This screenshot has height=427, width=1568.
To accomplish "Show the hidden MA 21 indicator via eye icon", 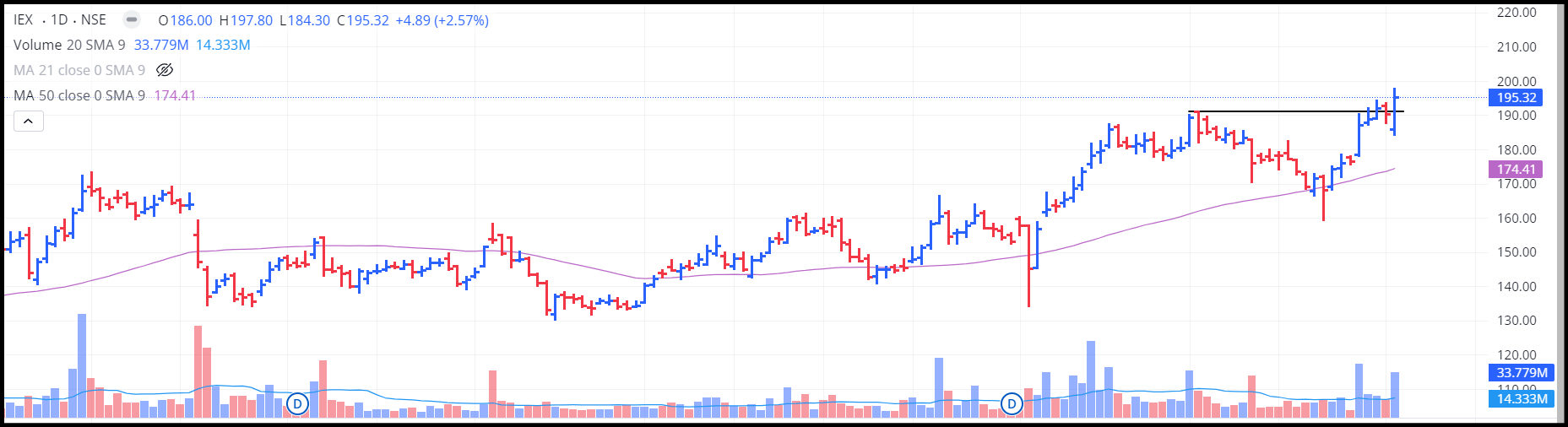I will pyautogui.click(x=165, y=70).
